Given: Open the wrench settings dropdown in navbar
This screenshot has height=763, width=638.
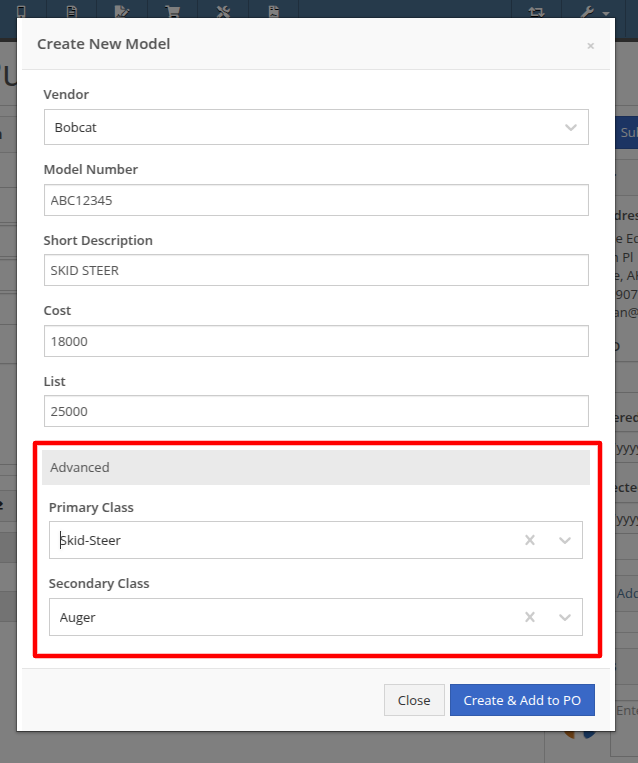Looking at the screenshot, I should pos(595,12).
